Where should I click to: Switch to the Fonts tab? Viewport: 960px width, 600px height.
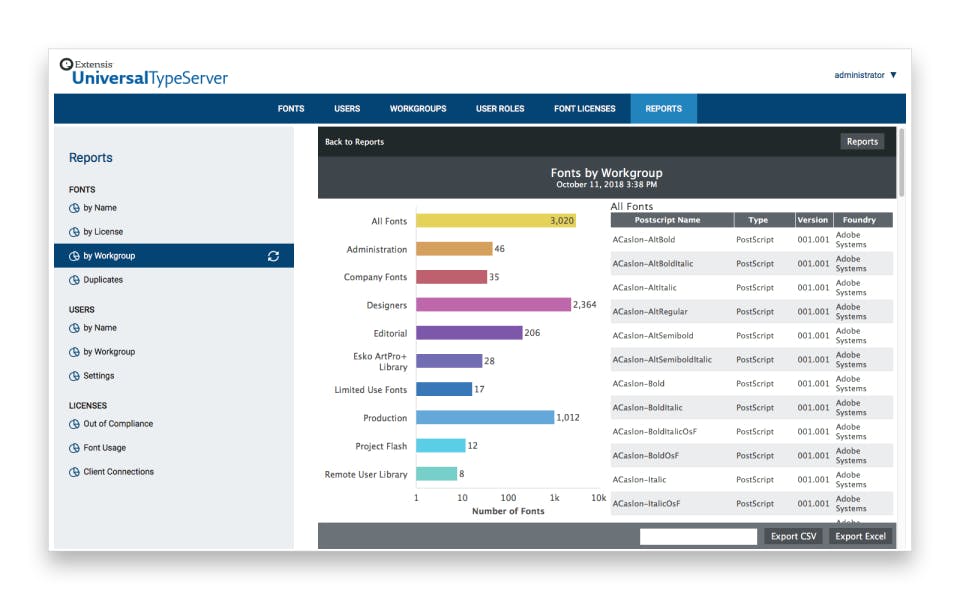(x=291, y=108)
